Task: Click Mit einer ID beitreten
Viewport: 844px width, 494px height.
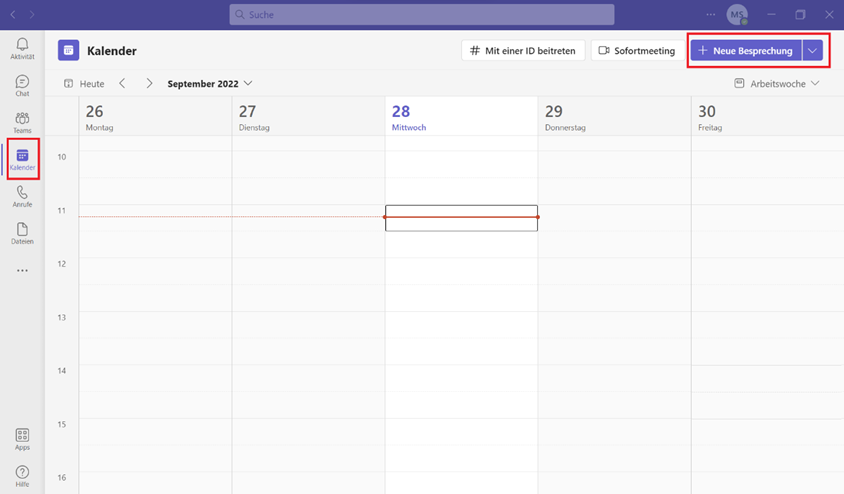Action: [523, 51]
